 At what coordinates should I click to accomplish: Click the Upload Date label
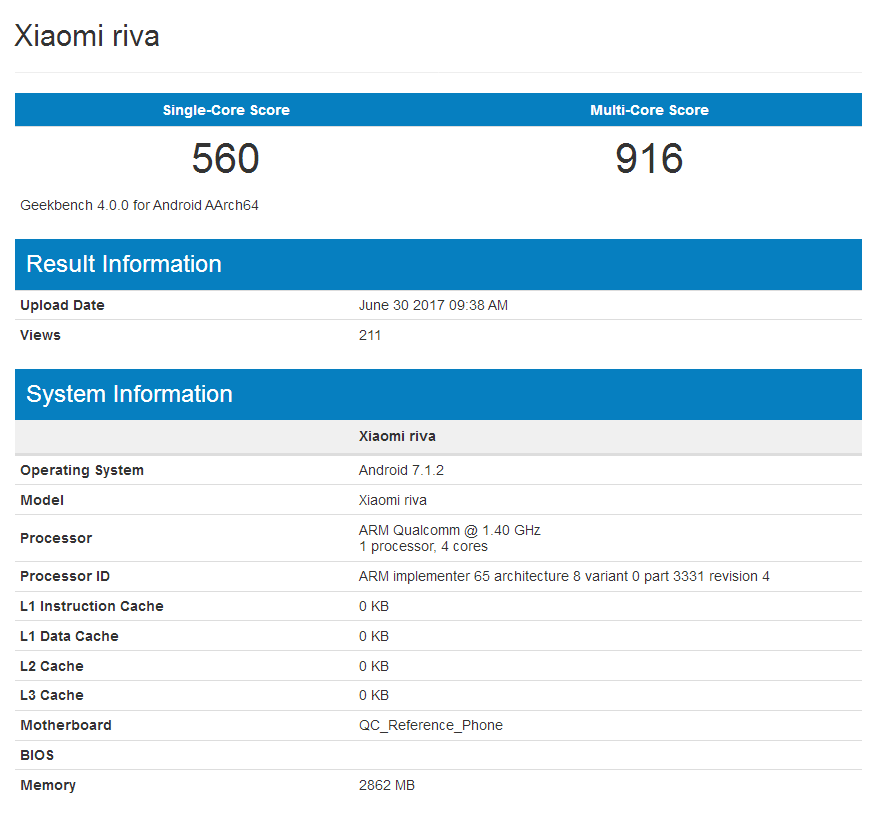pyautogui.click(x=62, y=305)
